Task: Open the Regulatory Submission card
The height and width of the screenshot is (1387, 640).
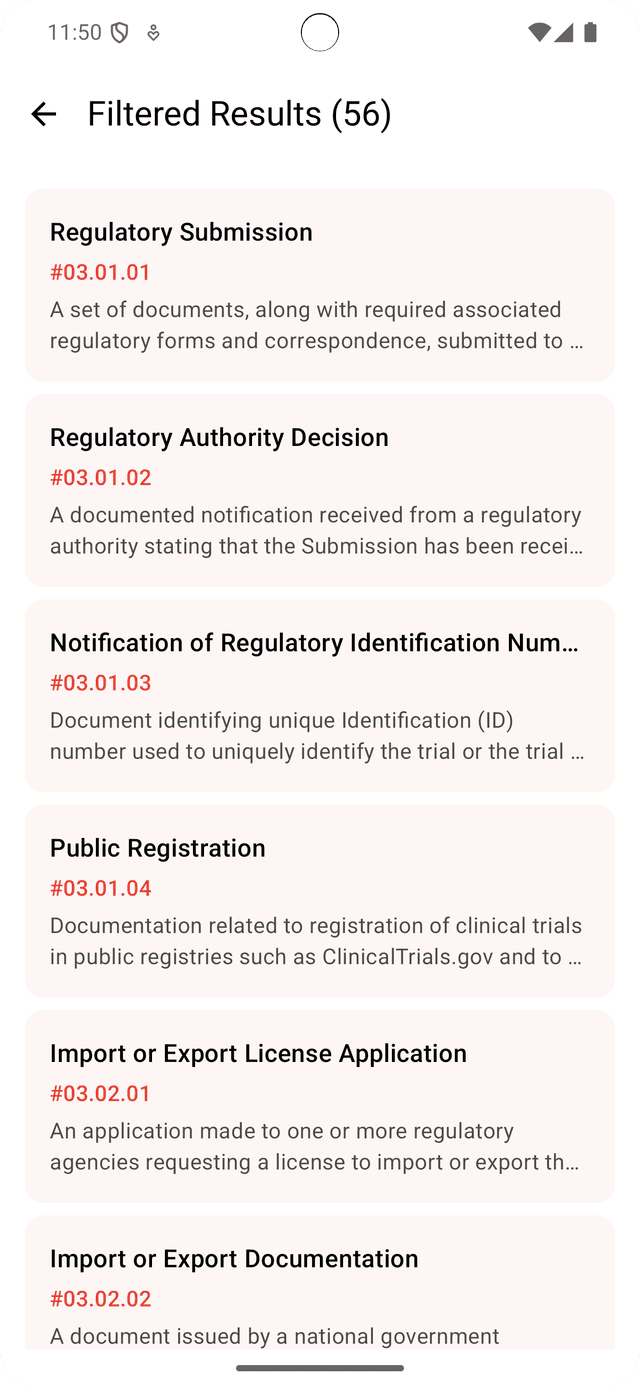Action: click(x=320, y=285)
